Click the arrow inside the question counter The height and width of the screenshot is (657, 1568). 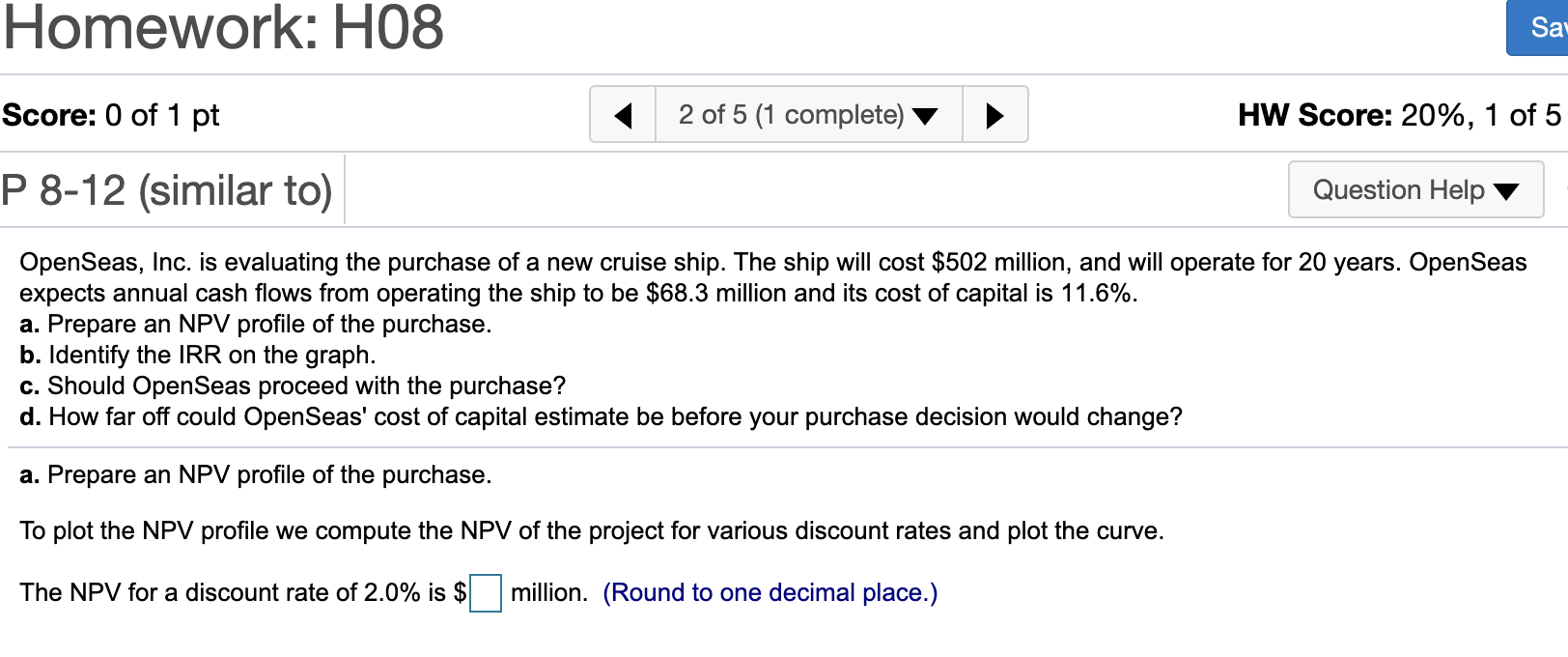[x=924, y=114]
